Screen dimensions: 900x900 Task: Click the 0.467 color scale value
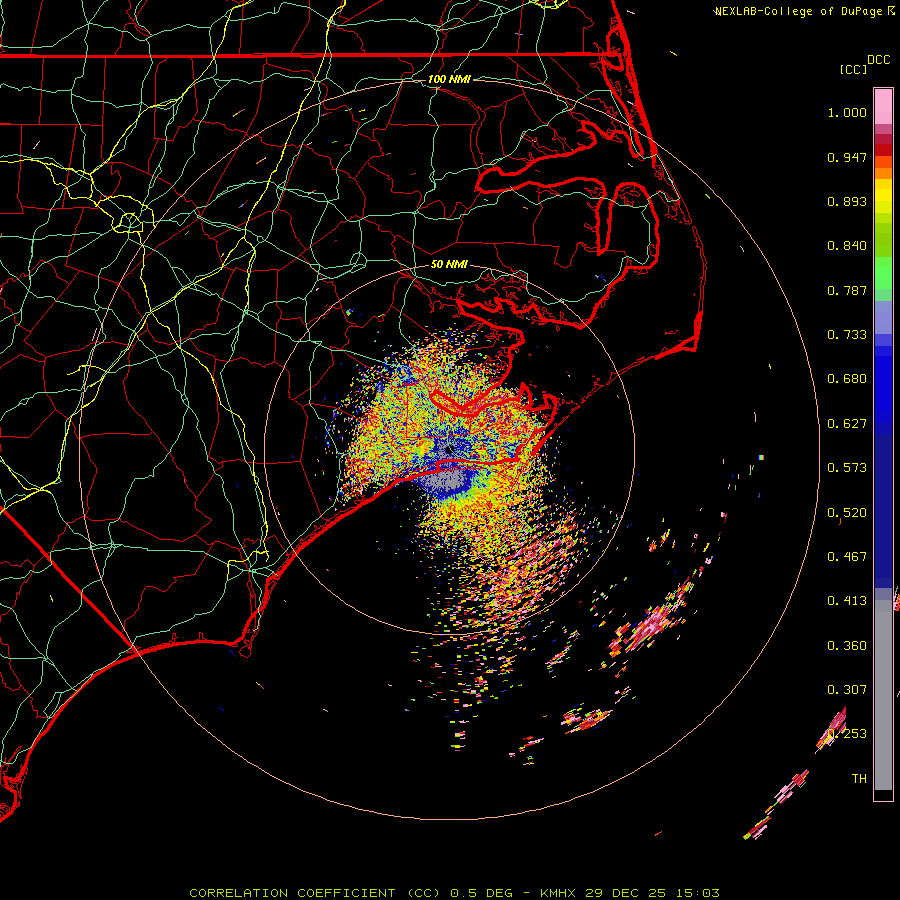(x=847, y=557)
